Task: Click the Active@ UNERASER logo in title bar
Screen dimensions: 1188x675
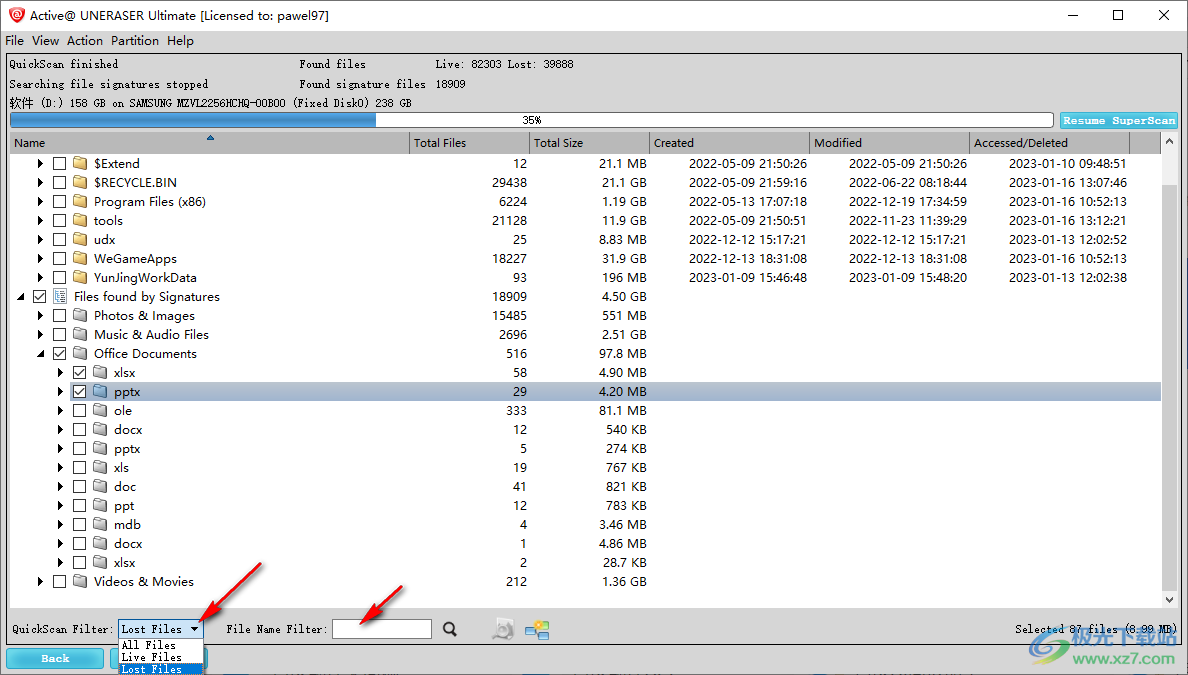Action: [16, 15]
